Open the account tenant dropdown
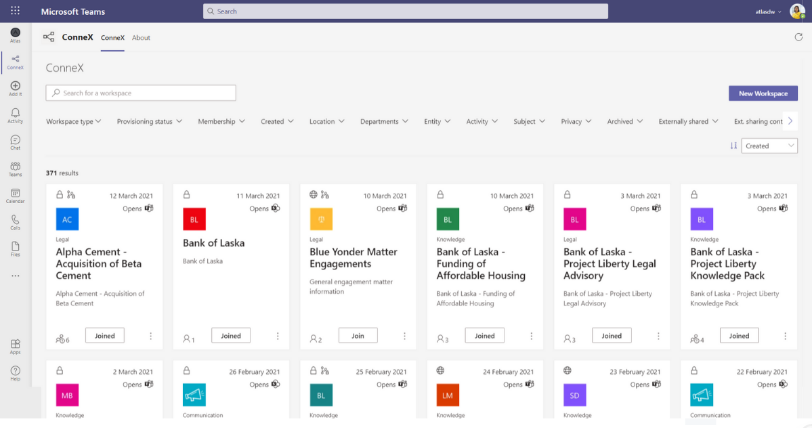The height and width of the screenshot is (428, 812). click(x=768, y=11)
